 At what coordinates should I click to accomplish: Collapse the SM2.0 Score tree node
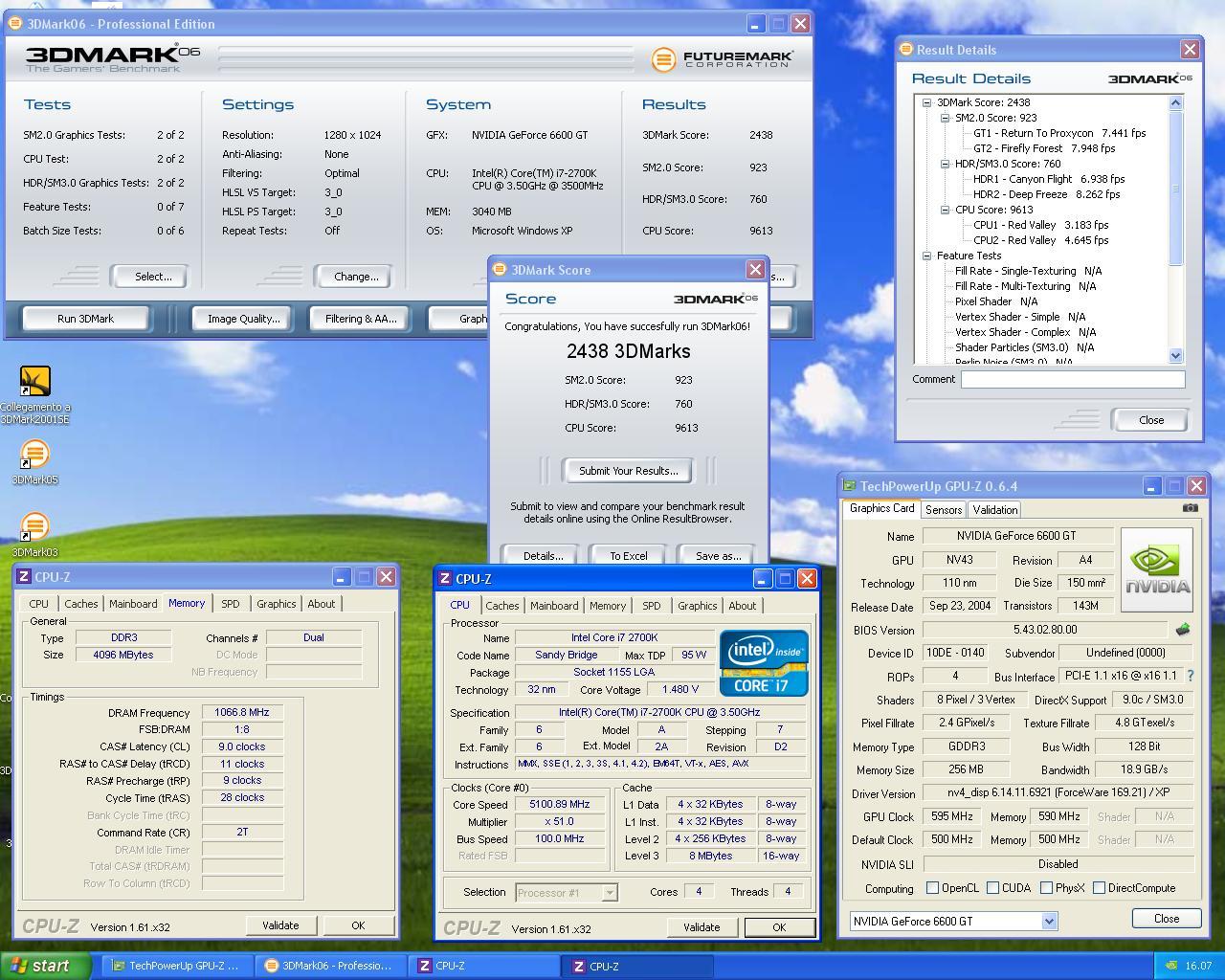click(x=945, y=118)
